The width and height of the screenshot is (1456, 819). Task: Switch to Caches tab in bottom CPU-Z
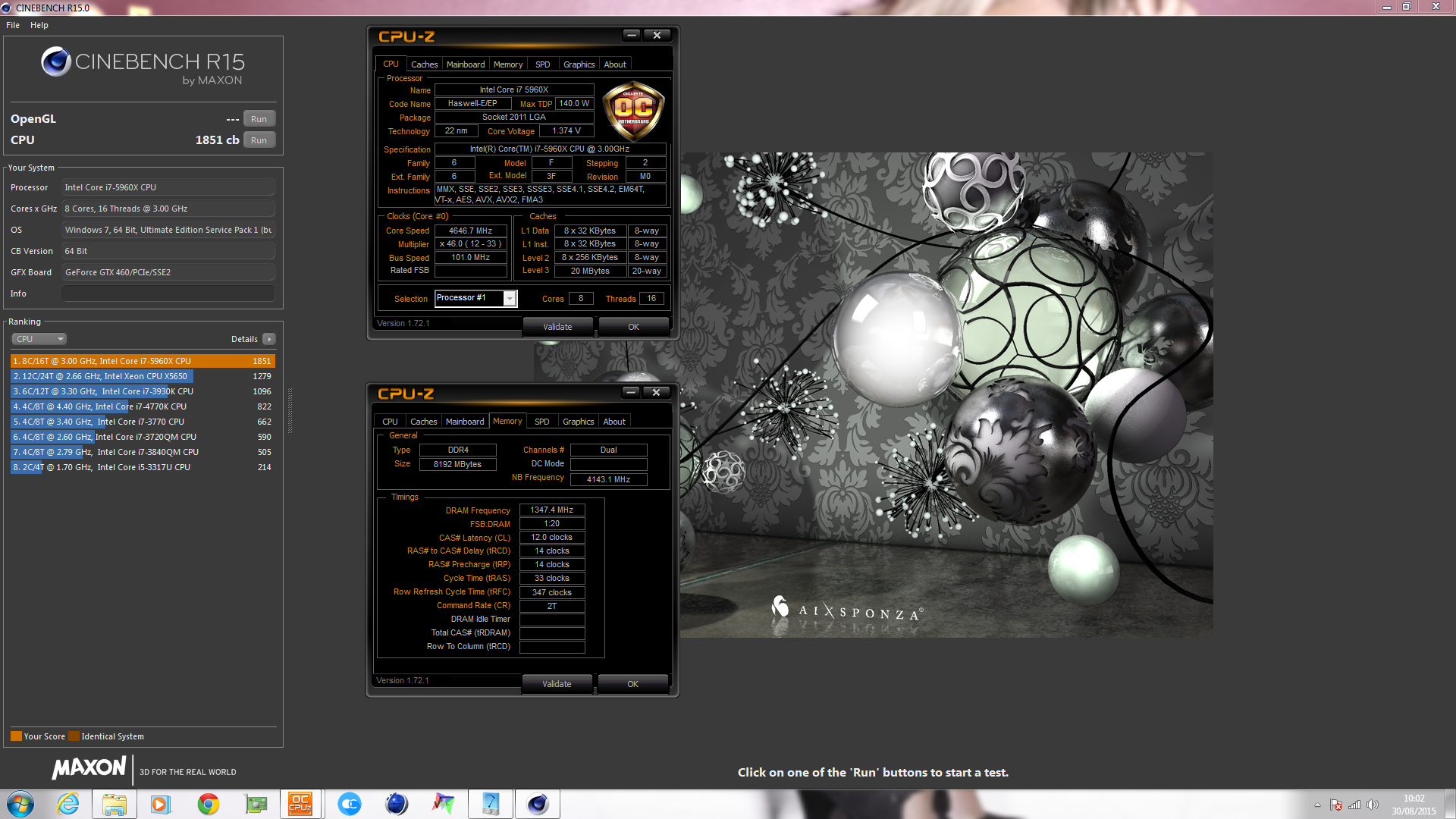[x=423, y=422]
